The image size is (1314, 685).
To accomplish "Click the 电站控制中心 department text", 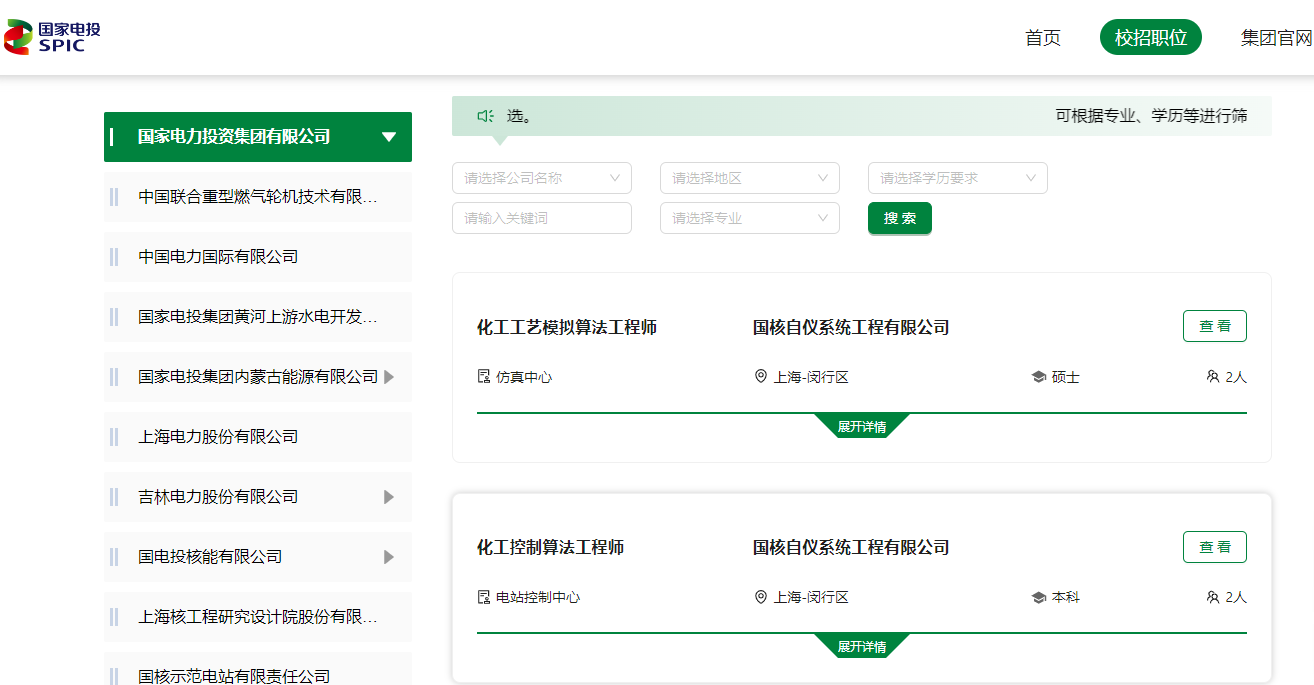I will click(538, 597).
